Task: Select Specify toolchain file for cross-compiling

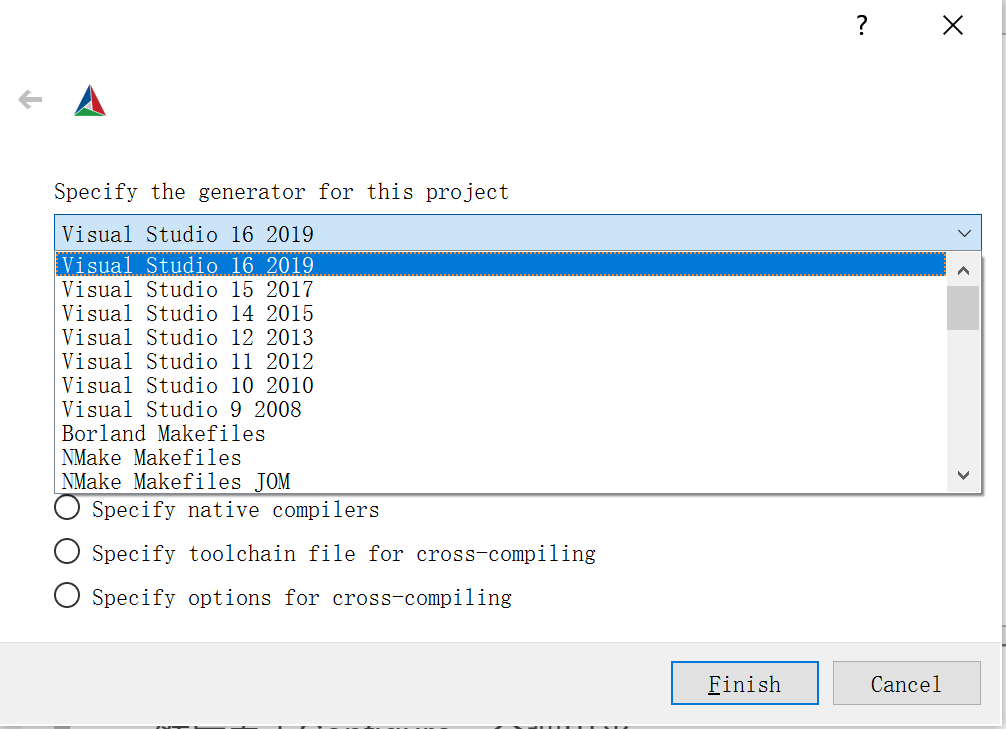Action: [67, 551]
